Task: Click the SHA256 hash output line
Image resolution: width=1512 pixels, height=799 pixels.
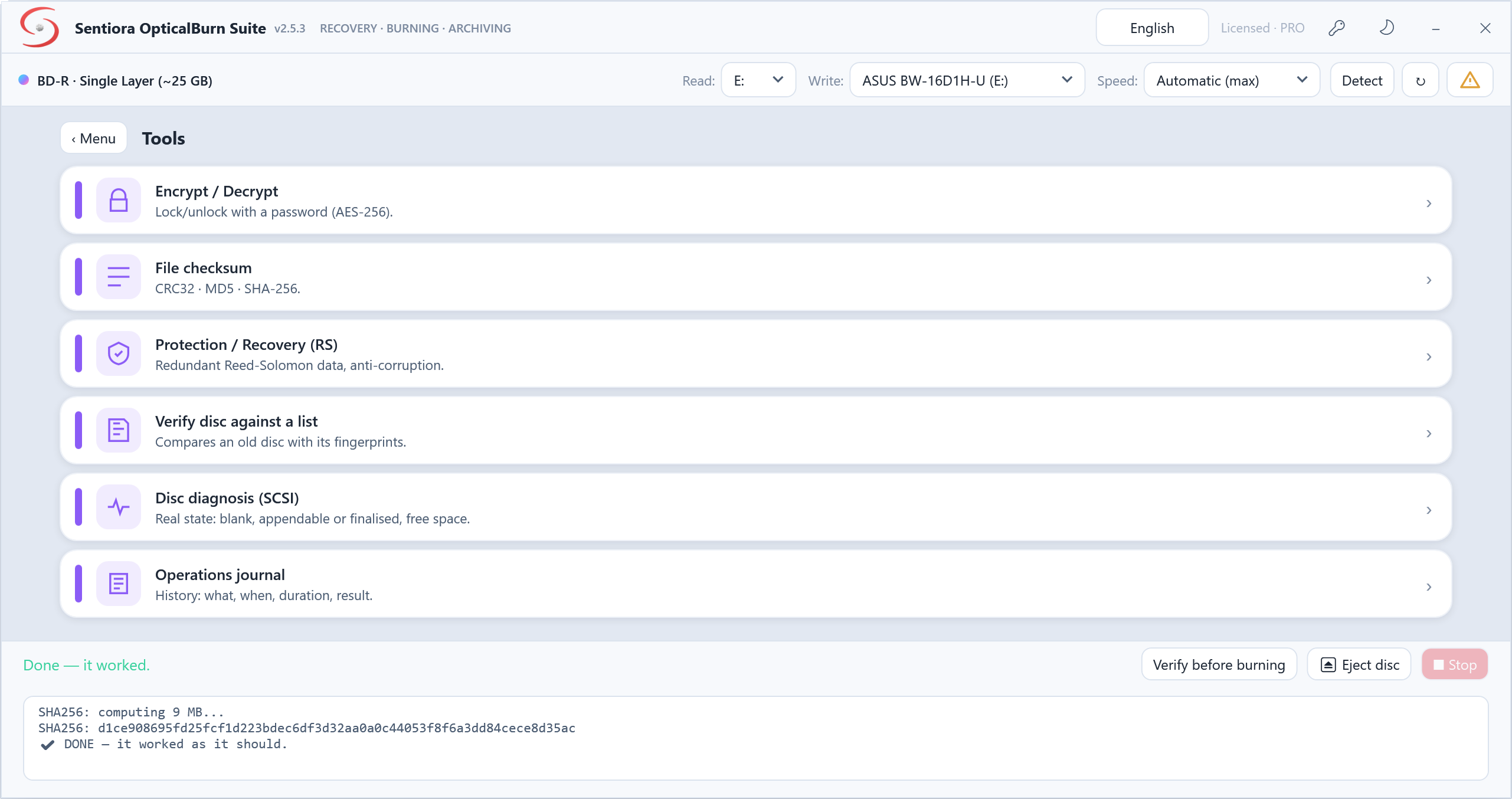Action: pos(306,728)
